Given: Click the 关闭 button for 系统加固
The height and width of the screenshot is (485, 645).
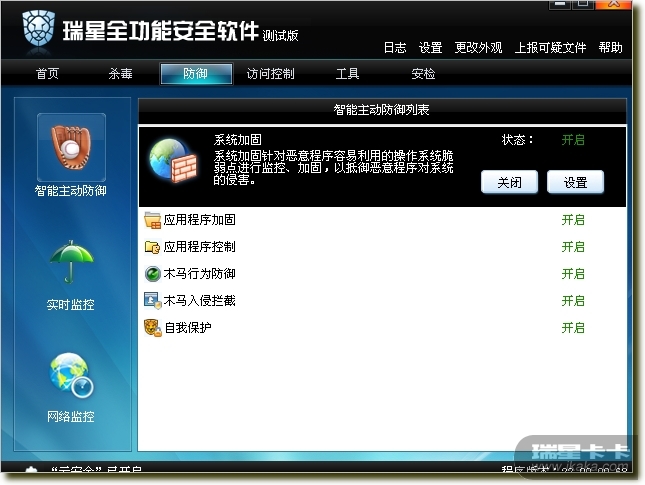Looking at the screenshot, I should tap(509, 182).
